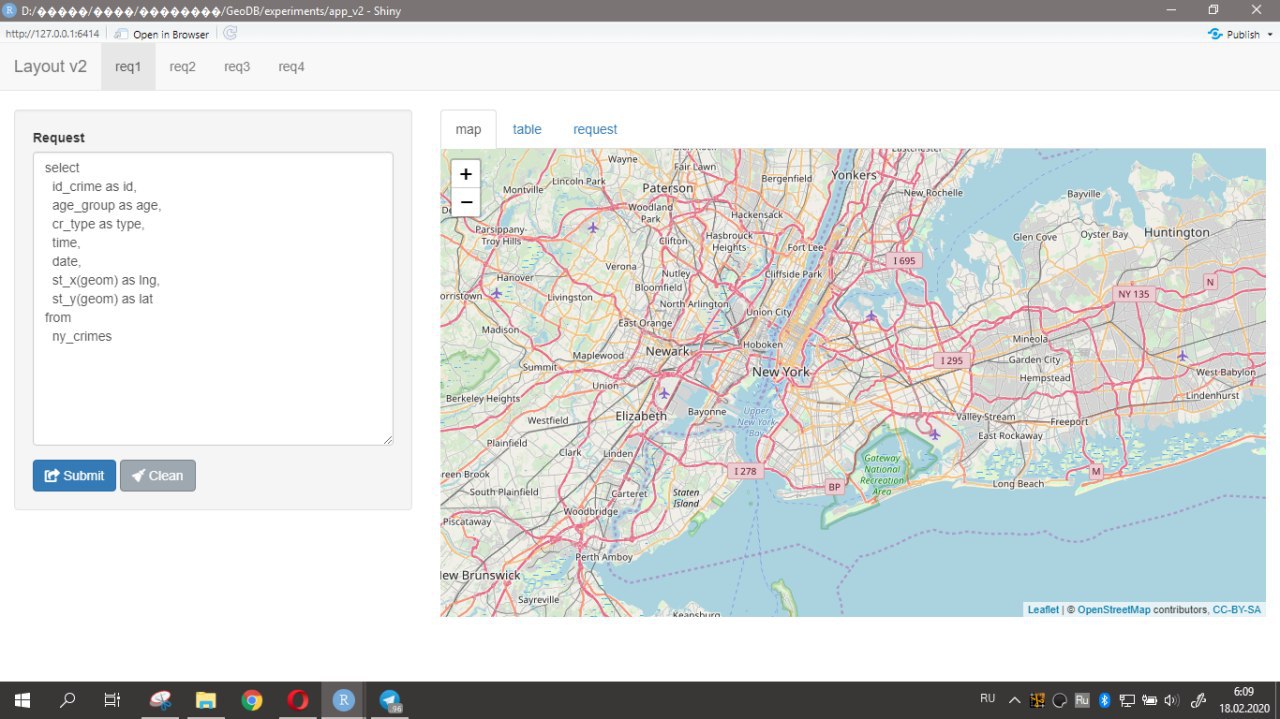Screen dimensions: 1280x719
Task: Click the Publish icon in the viewer toolbar
Action: point(1215,33)
